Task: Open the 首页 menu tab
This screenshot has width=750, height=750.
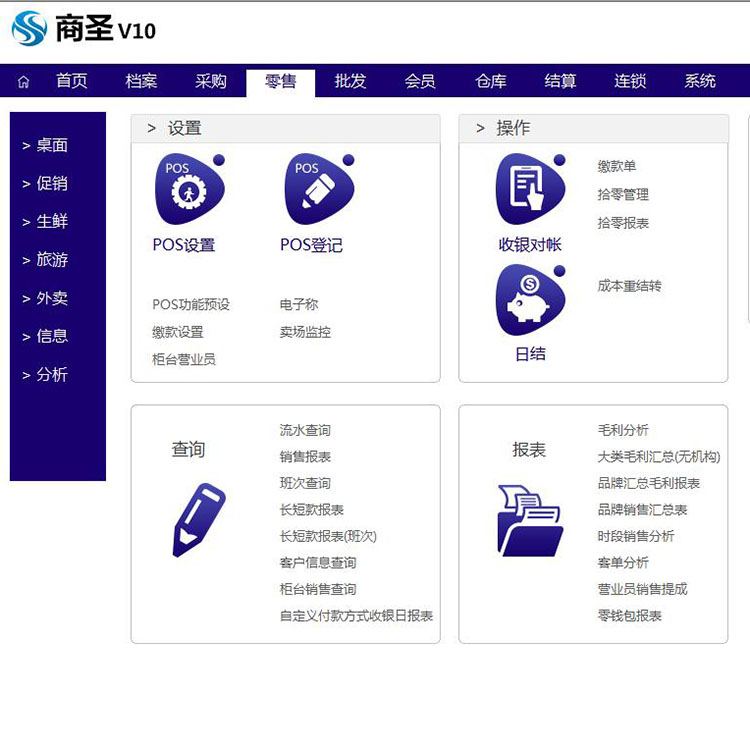Action: [72, 81]
